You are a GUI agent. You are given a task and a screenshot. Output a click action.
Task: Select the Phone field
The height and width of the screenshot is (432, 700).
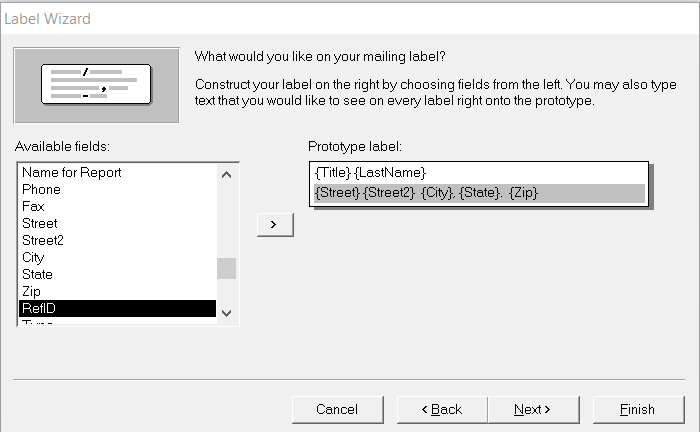coord(41,189)
